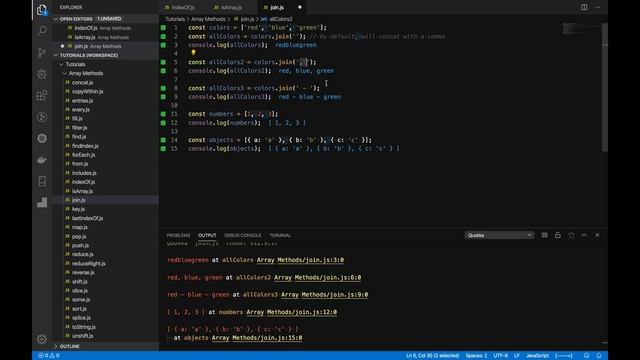Open link Array Methods/join.js:6:0 in output

click(x=317, y=278)
